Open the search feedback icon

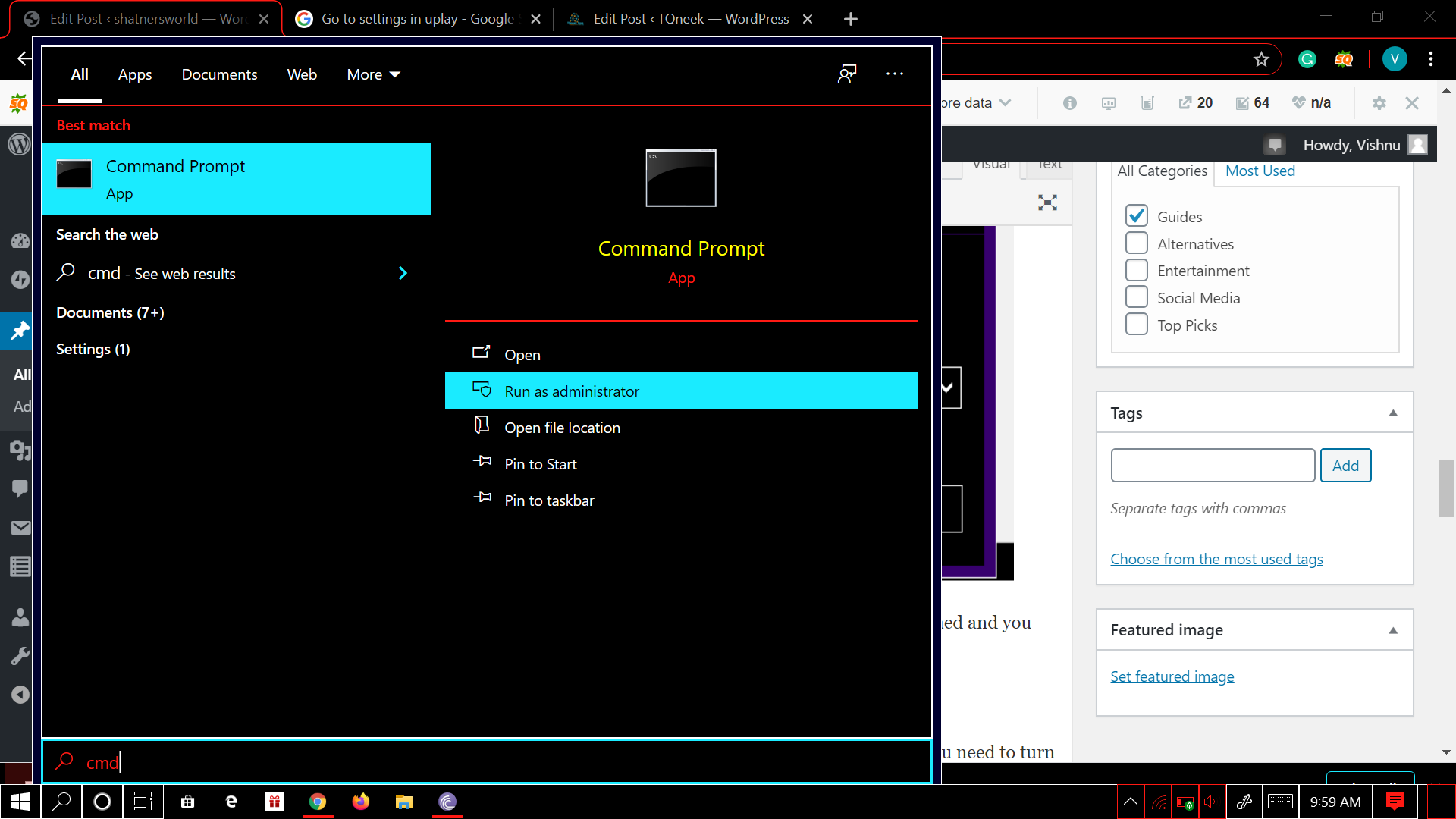[847, 74]
